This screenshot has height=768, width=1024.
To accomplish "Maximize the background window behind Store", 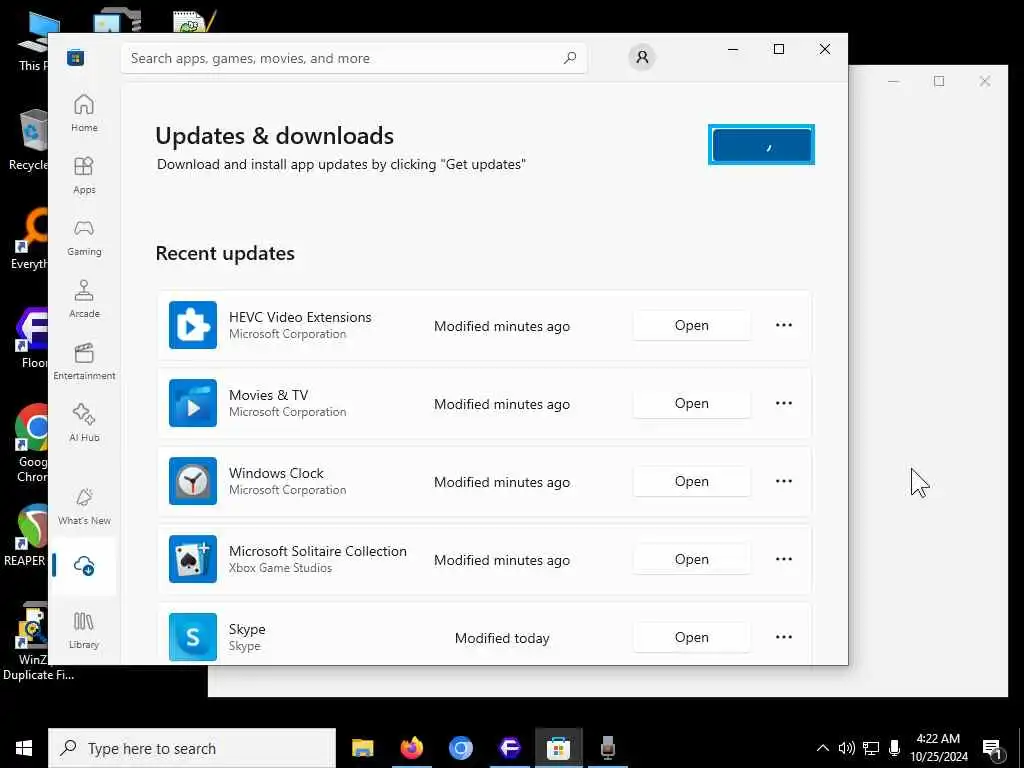I will 939,81.
